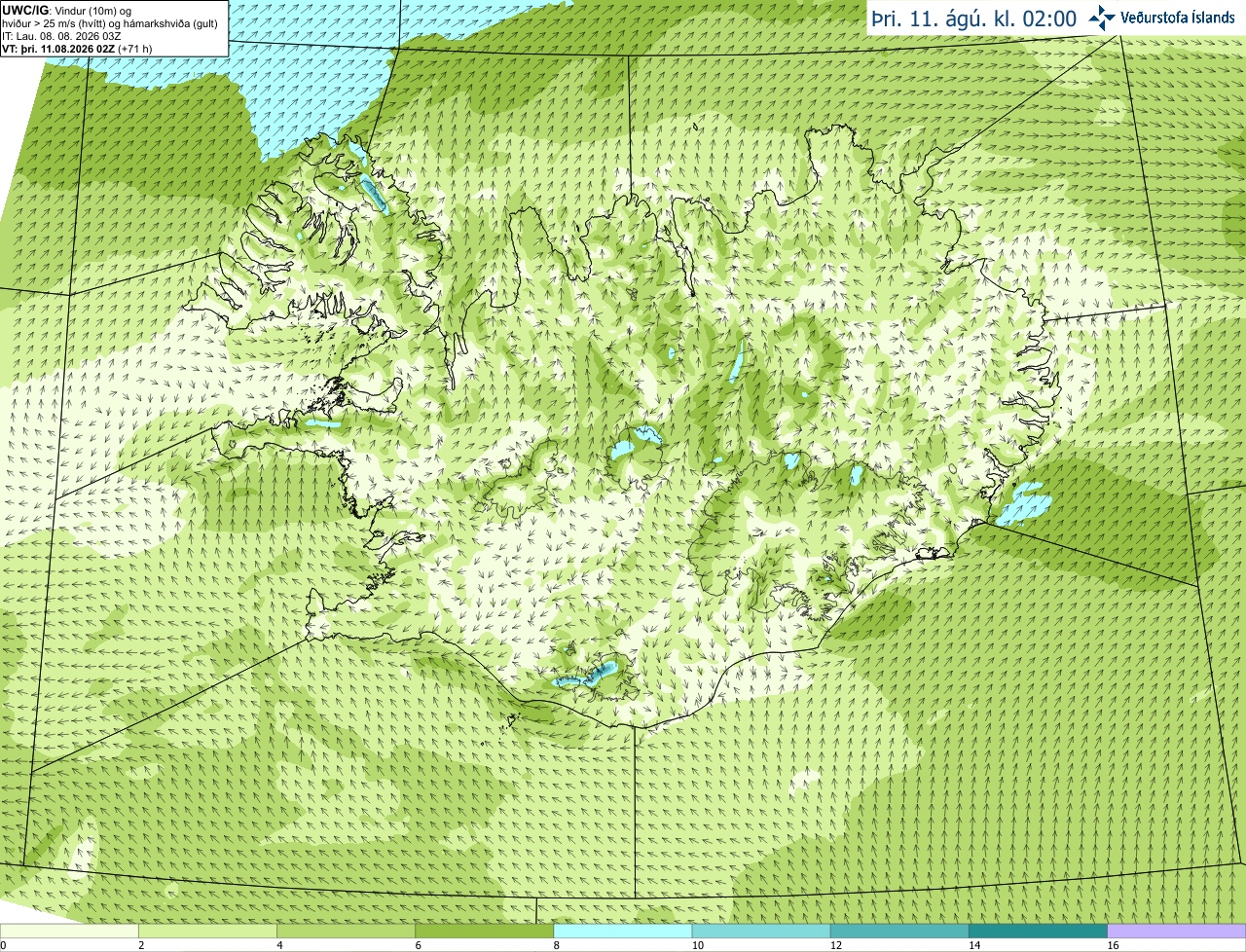This screenshot has width=1246, height=952.
Task: Pick the 6–8 m/s darker green swatch
Action: click(x=485, y=931)
